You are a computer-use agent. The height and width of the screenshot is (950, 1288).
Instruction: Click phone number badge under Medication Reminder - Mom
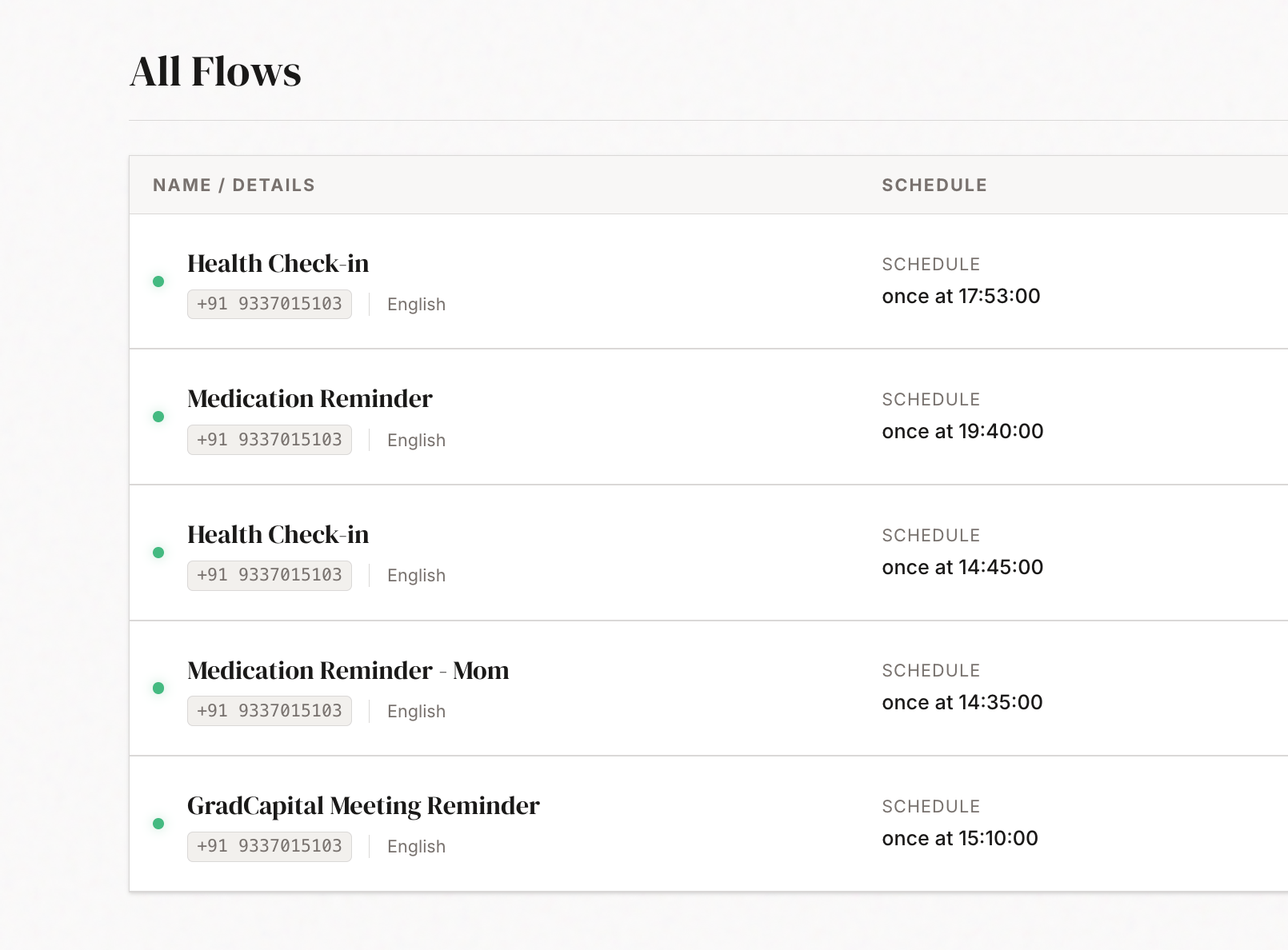point(270,711)
